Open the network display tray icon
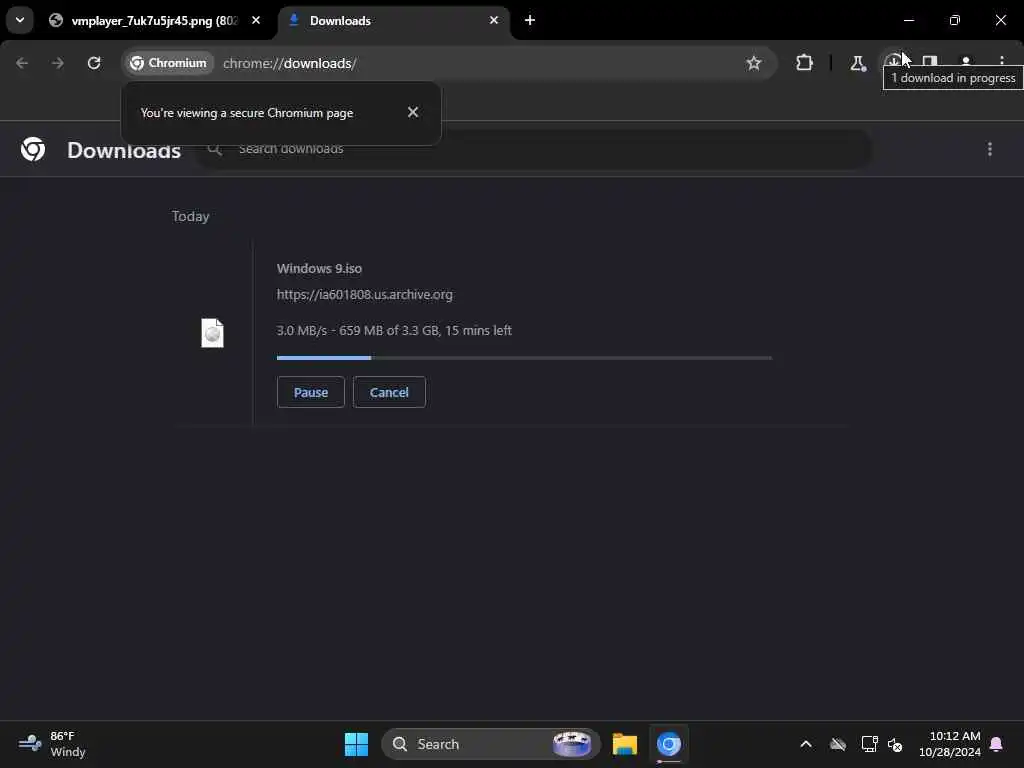The height and width of the screenshot is (768, 1024). (x=869, y=744)
